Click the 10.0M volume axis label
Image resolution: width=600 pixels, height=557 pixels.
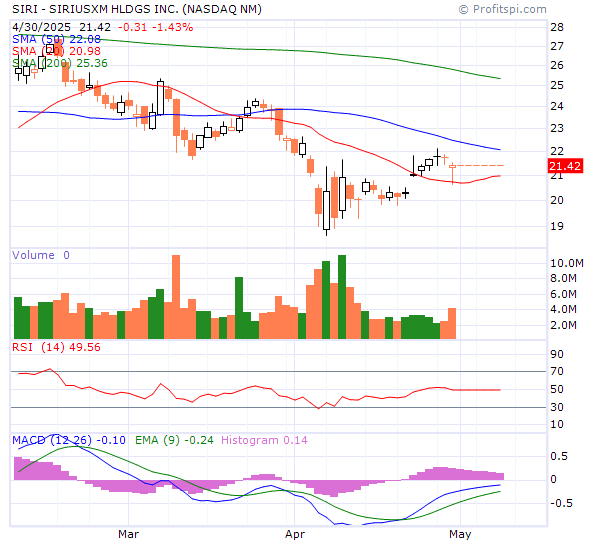pos(567,263)
